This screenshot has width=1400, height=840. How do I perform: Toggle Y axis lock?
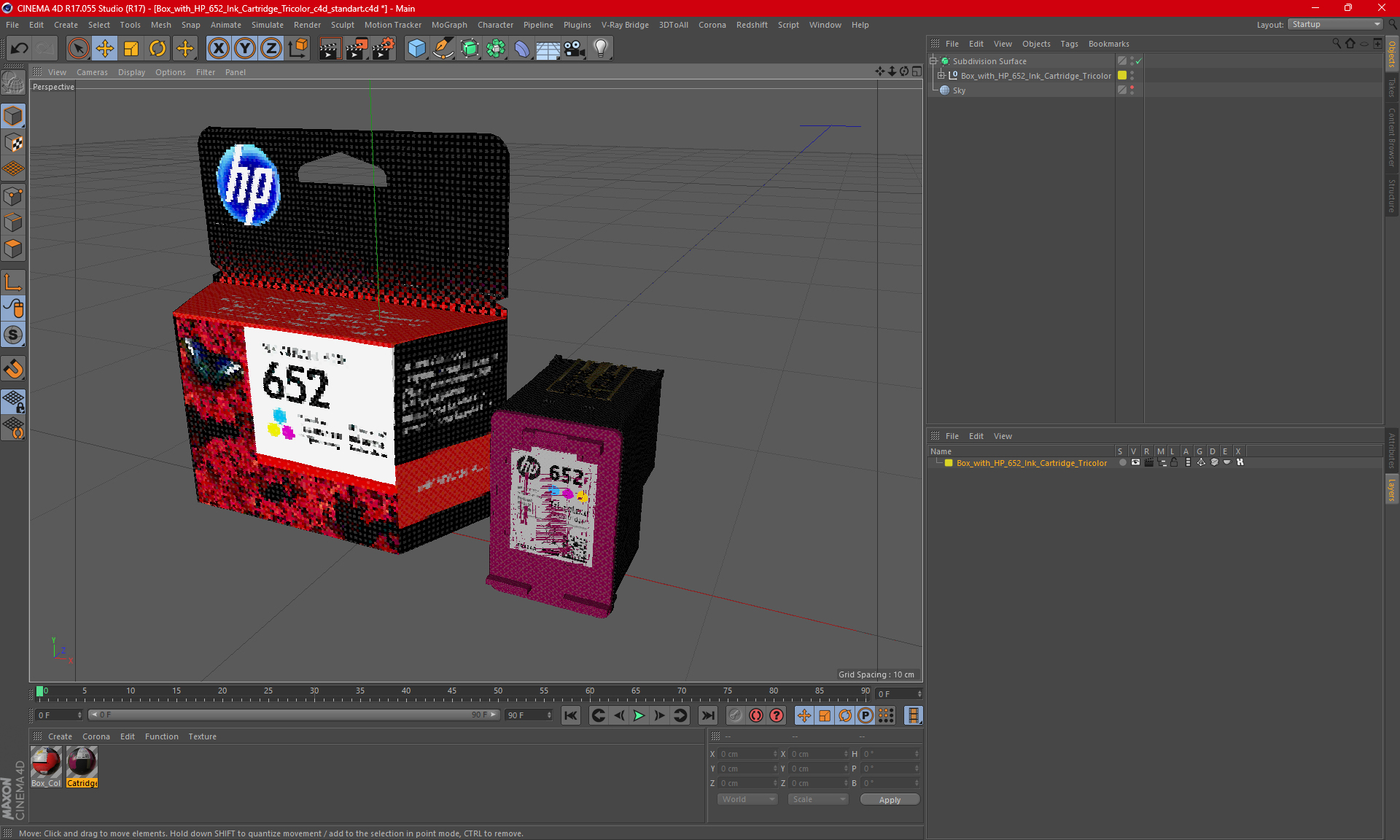(x=245, y=48)
